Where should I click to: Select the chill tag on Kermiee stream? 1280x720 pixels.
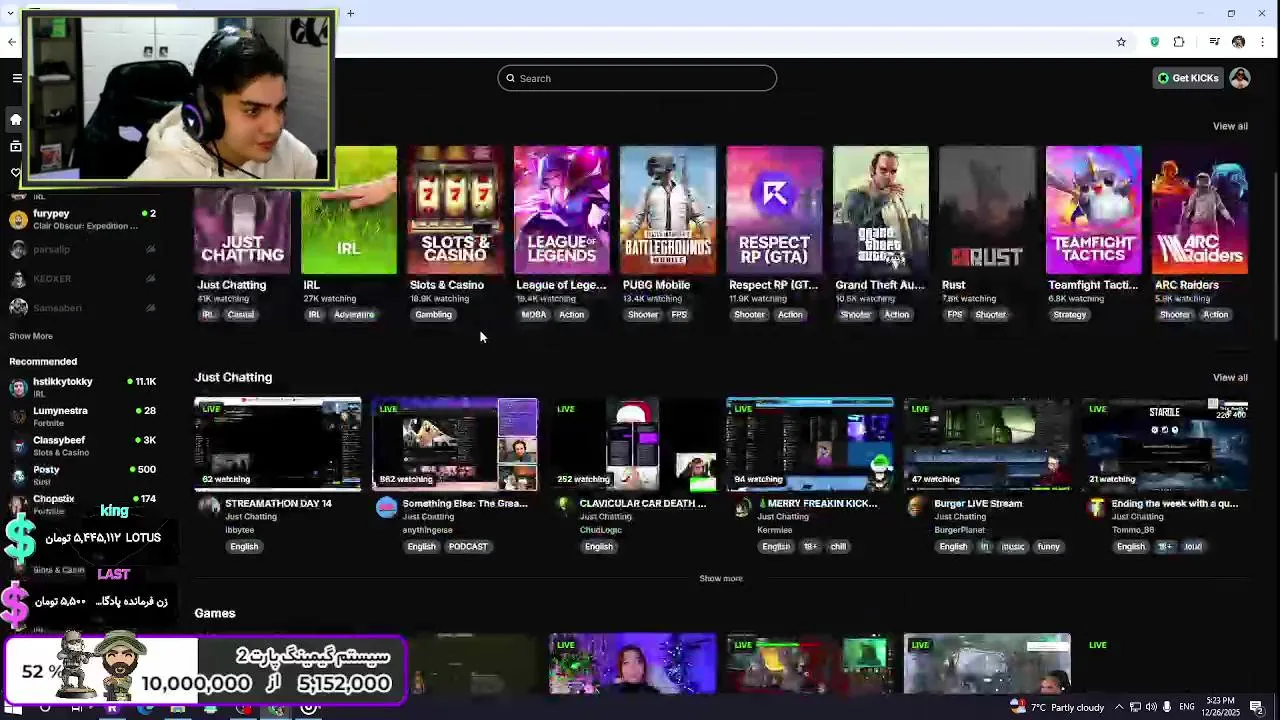tap(838, 547)
